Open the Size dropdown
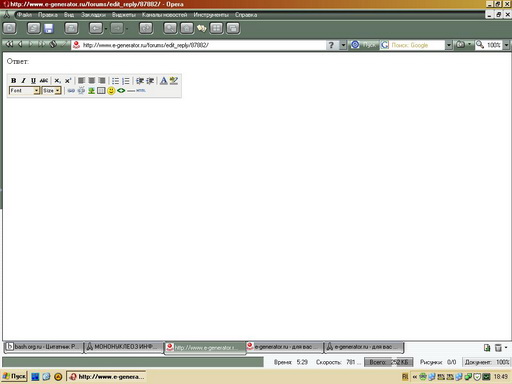This screenshot has width=512, height=384. click(x=51, y=91)
